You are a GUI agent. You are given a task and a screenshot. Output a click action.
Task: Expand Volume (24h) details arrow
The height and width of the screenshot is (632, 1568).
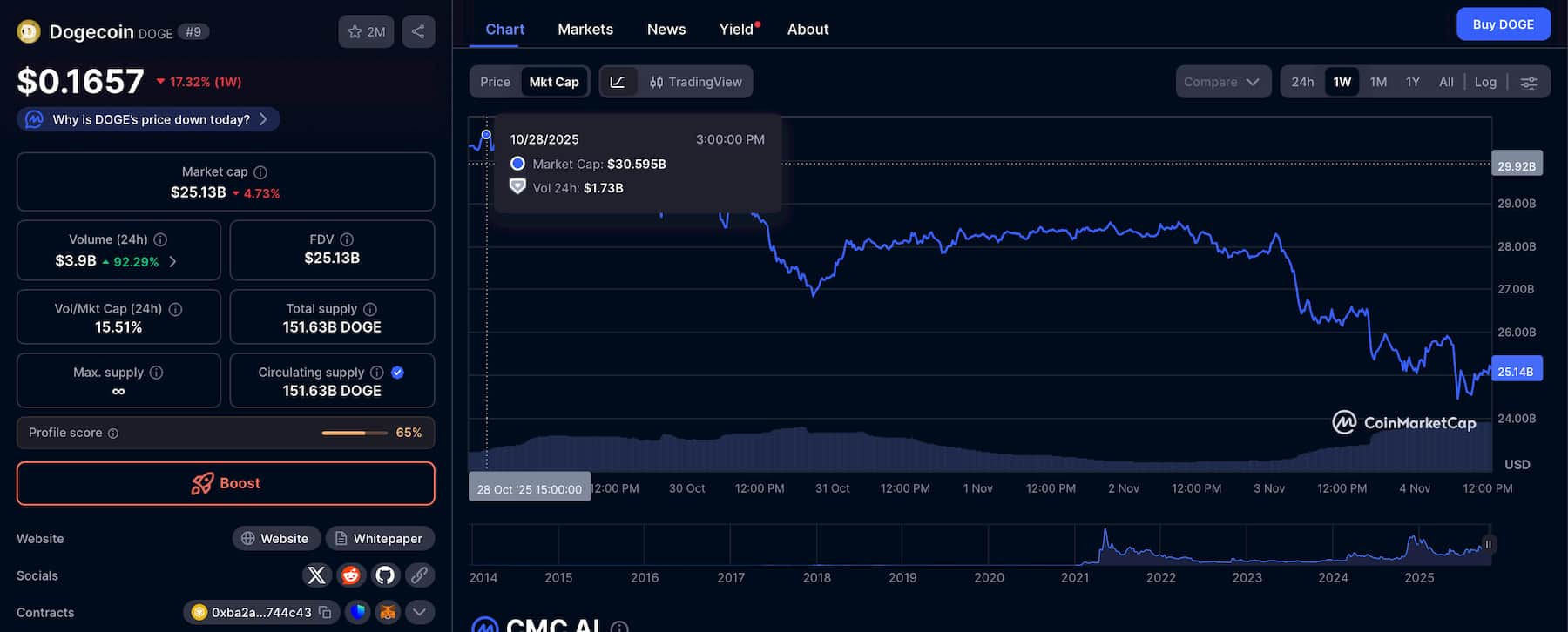click(172, 261)
